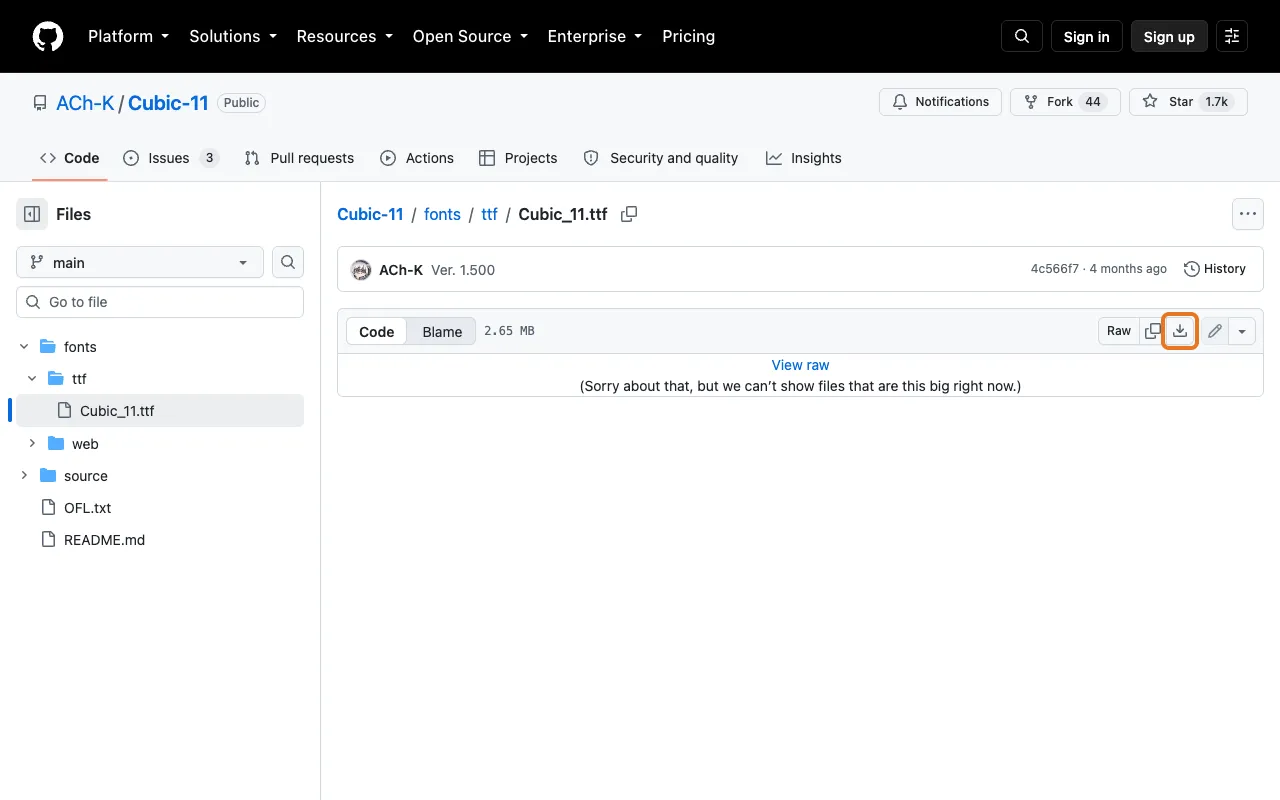The height and width of the screenshot is (800, 1280).
Task: Click the GitHub logo icon
Action: 48,36
